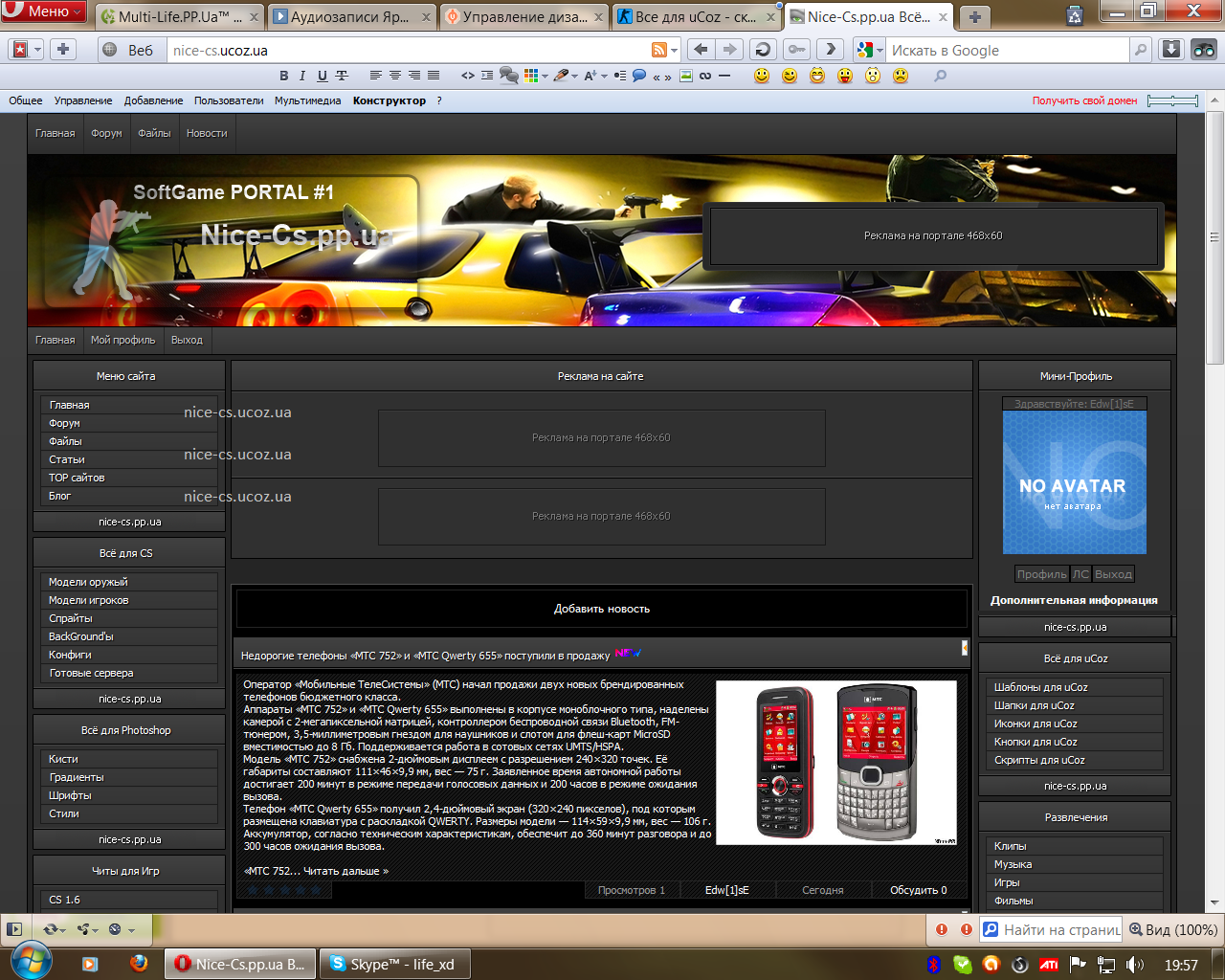Open the MTC phones news image

click(x=836, y=763)
